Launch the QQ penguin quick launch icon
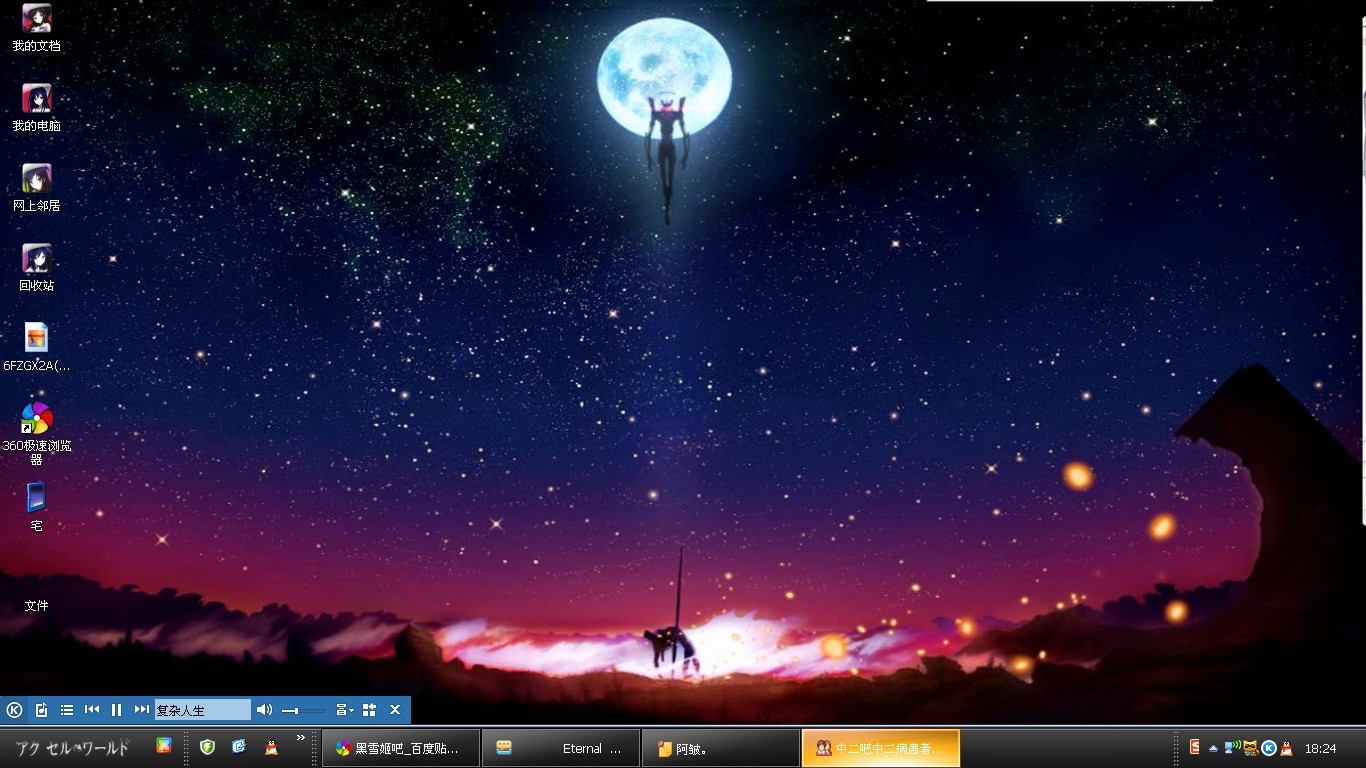Screen dimensions: 1366x768 coord(271,747)
